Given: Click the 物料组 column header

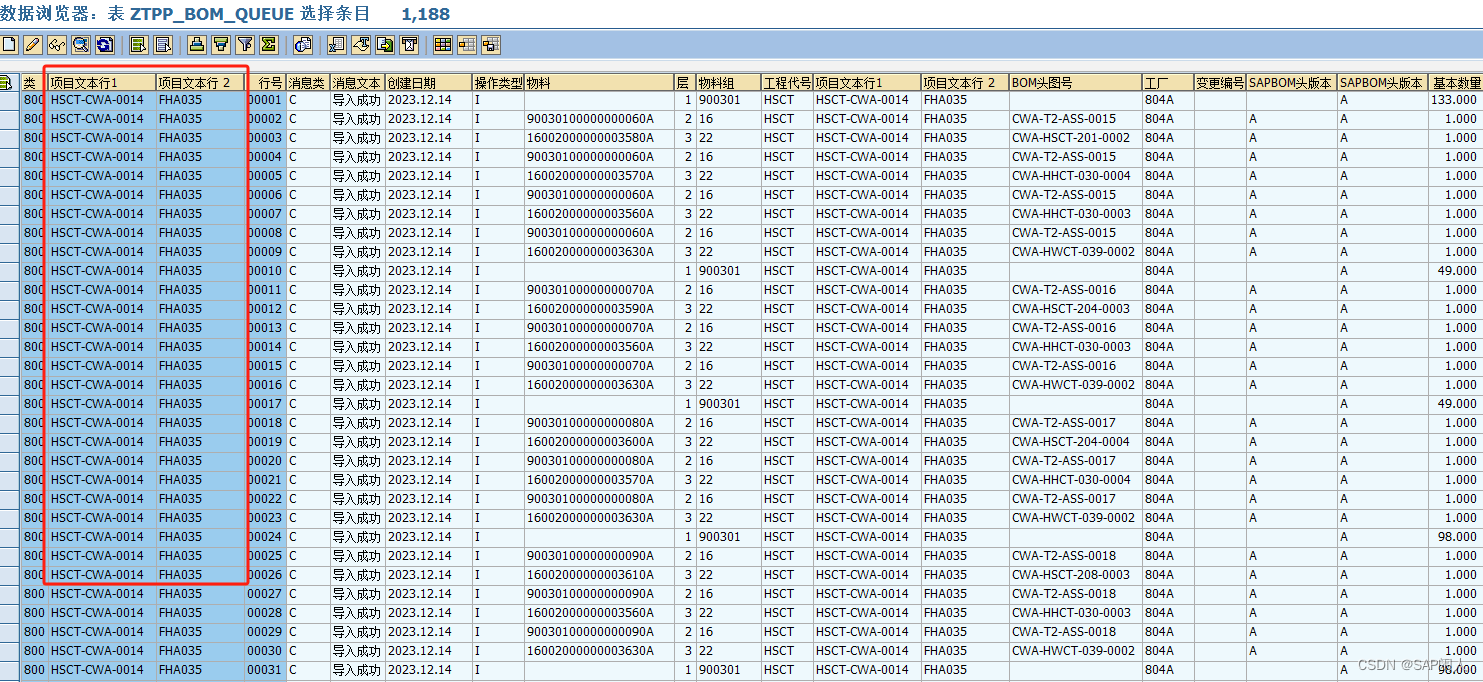Looking at the screenshot, I should 728,82.
